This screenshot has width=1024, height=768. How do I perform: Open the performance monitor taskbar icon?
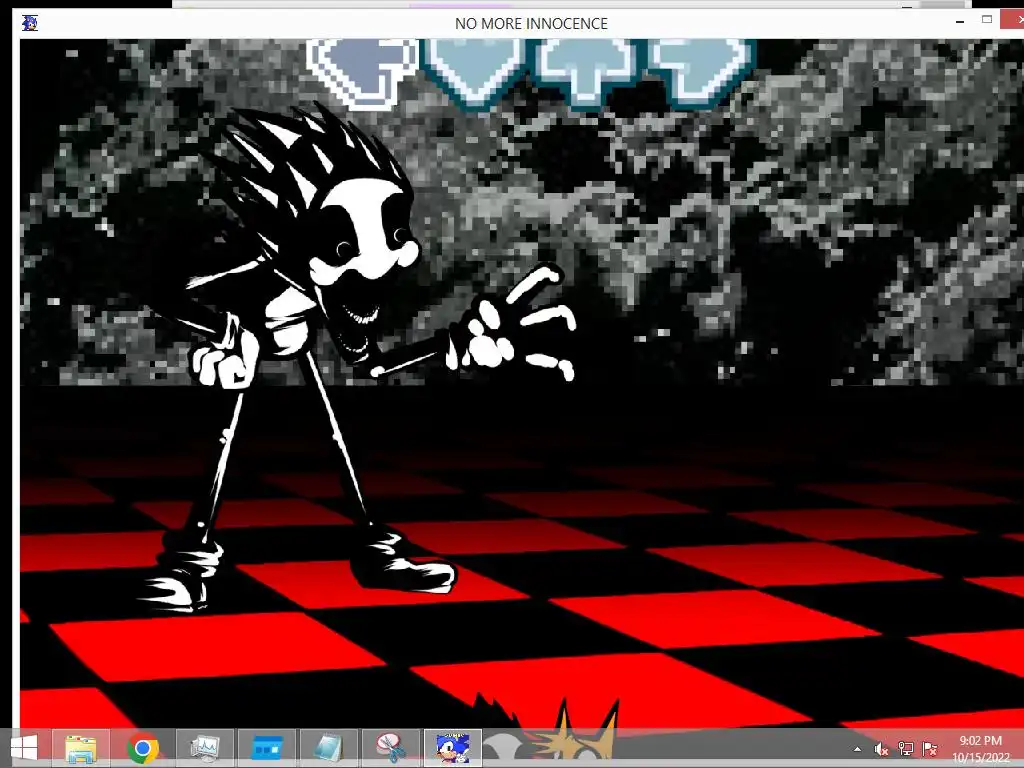[x=205, y=748]
